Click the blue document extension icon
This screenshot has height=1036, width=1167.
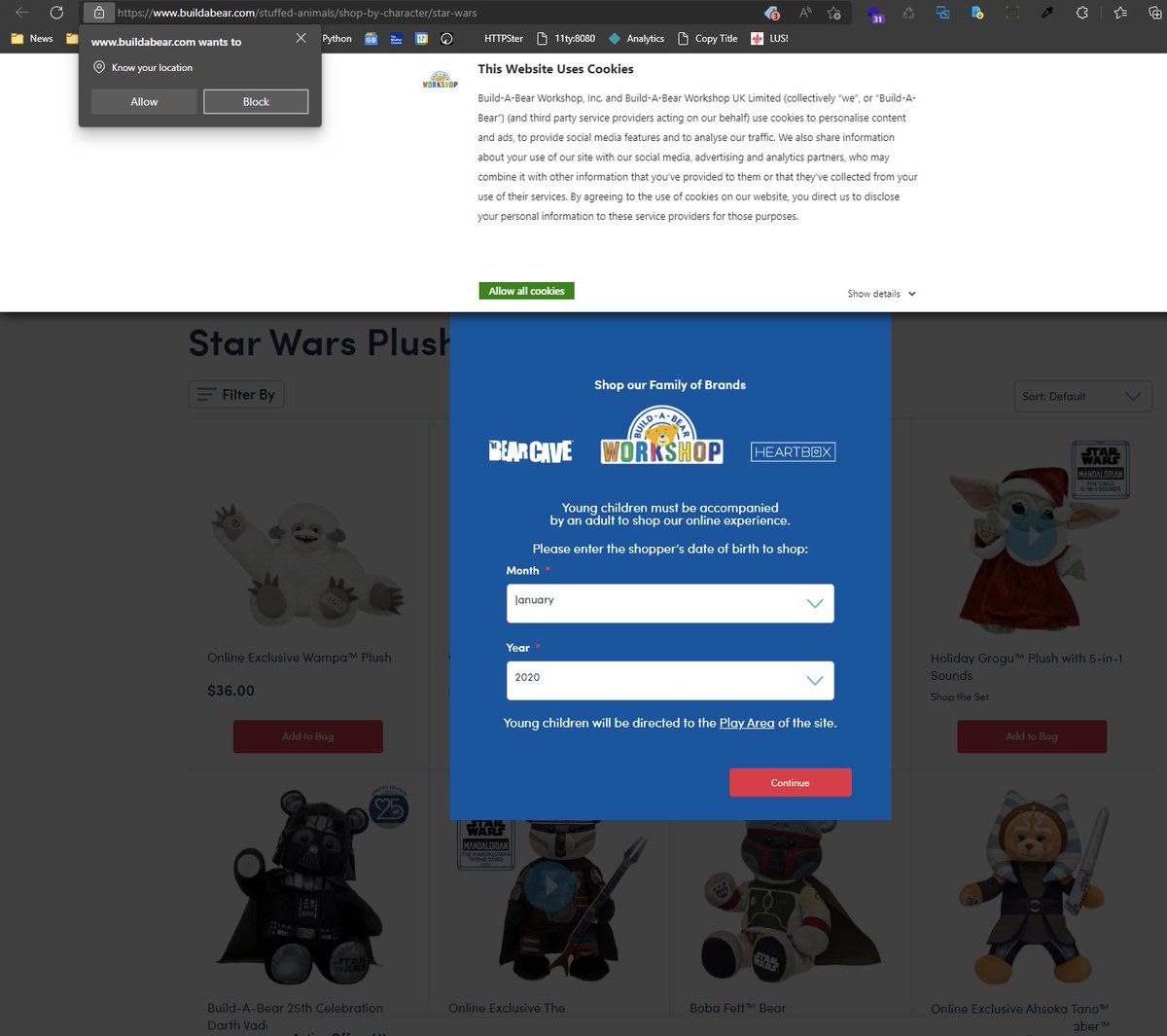coord(977,13)
